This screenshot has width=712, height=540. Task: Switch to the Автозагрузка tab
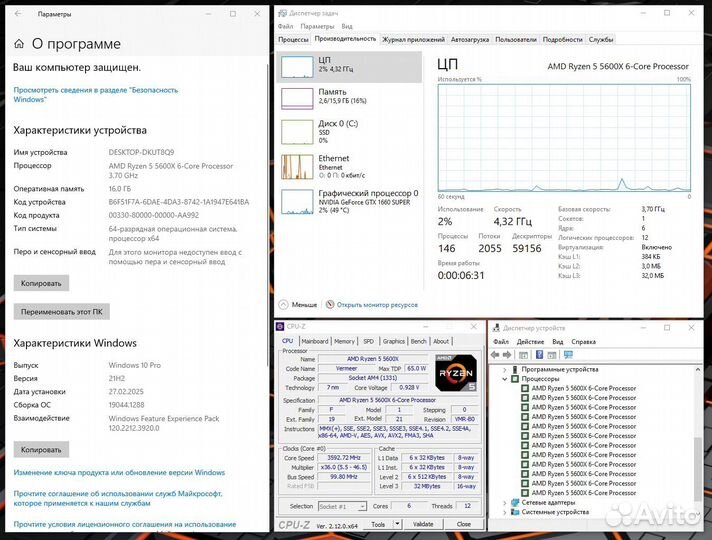pos(470,40)
